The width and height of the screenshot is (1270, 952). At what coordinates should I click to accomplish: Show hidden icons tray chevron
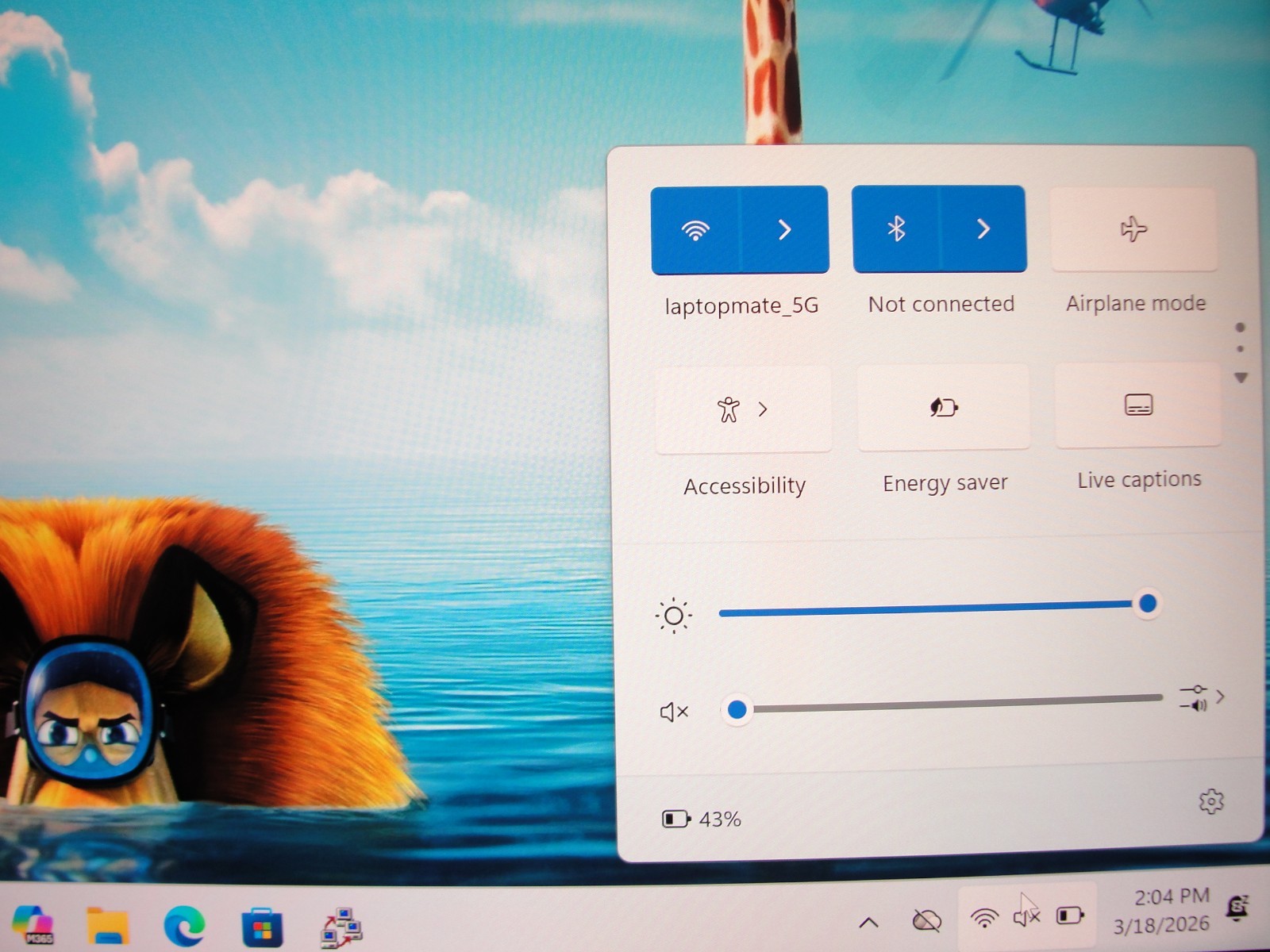pyautogui.click(x=869, y=922)
